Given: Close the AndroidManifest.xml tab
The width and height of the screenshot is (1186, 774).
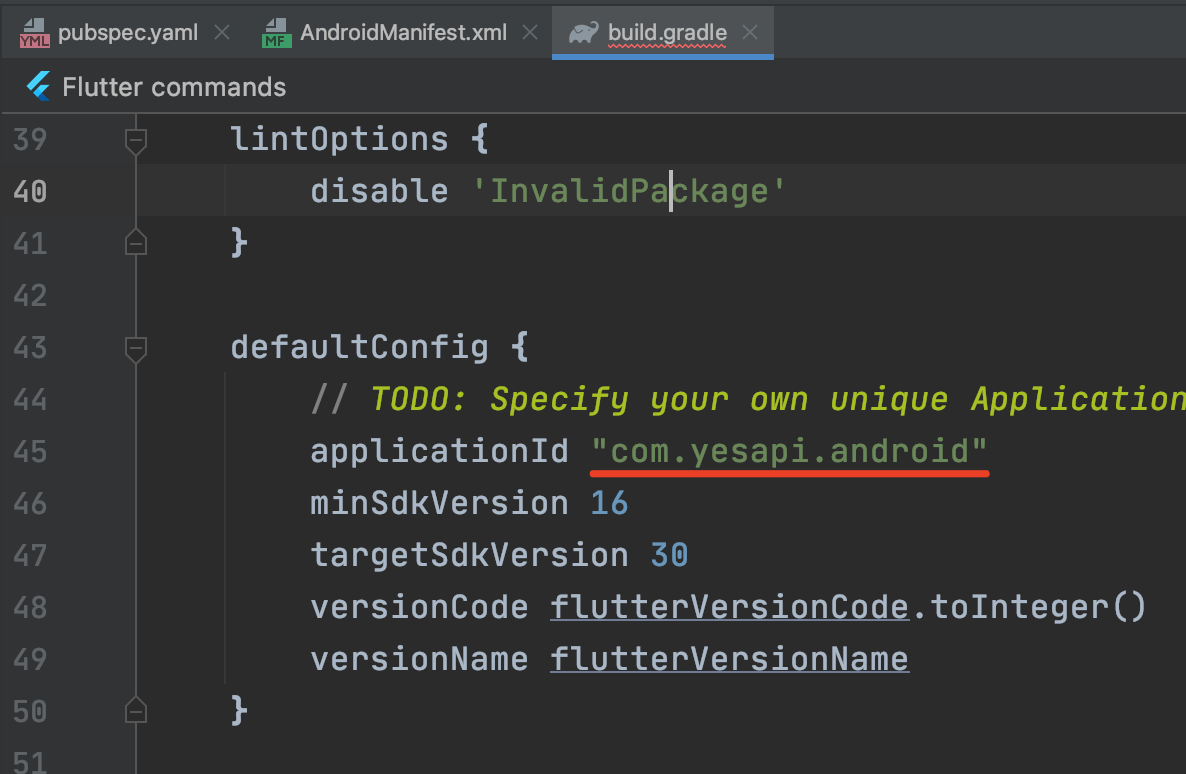Looking at the screenshot, I should coord(530,32).
